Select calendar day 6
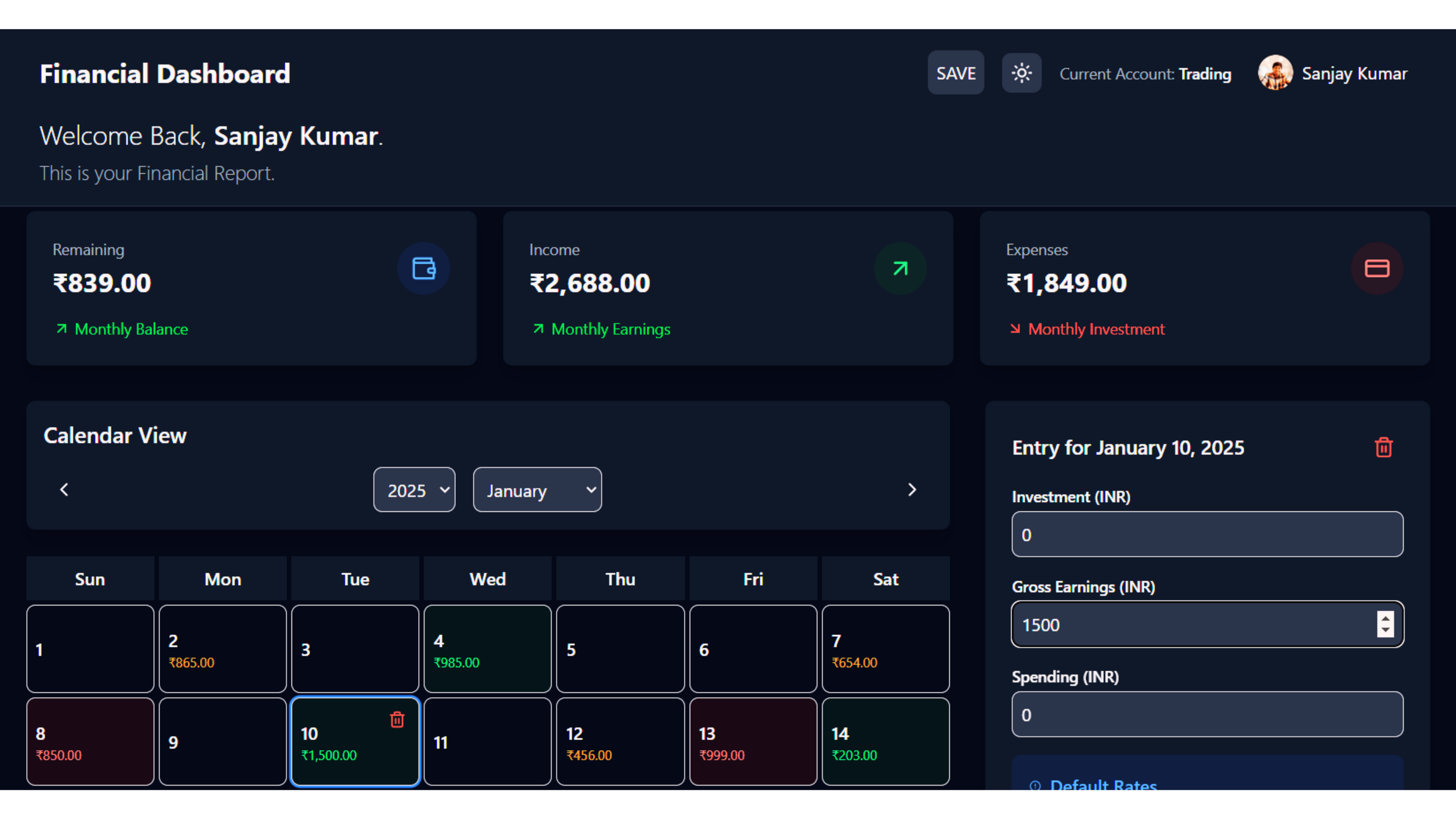Viewport: 1456px width, 819px height. tap(753, 649)
